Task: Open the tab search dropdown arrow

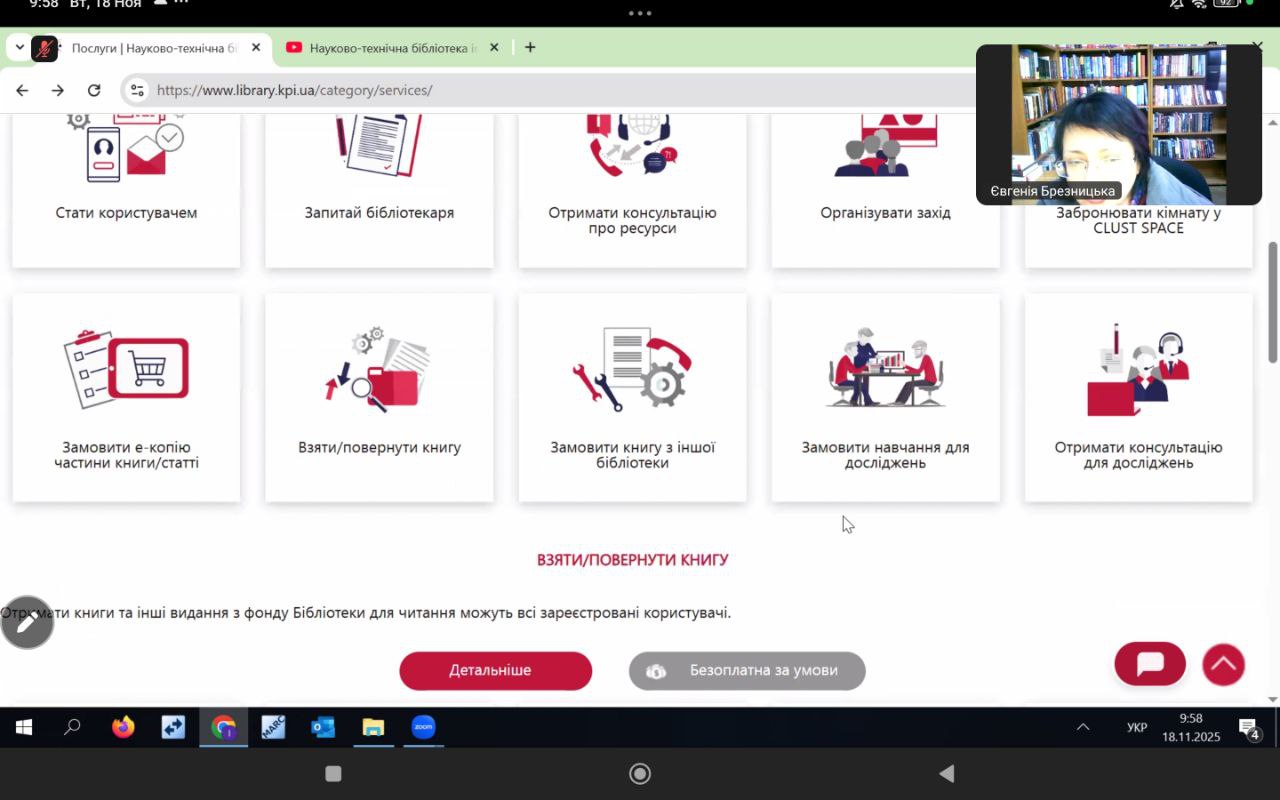Action: 19,47
